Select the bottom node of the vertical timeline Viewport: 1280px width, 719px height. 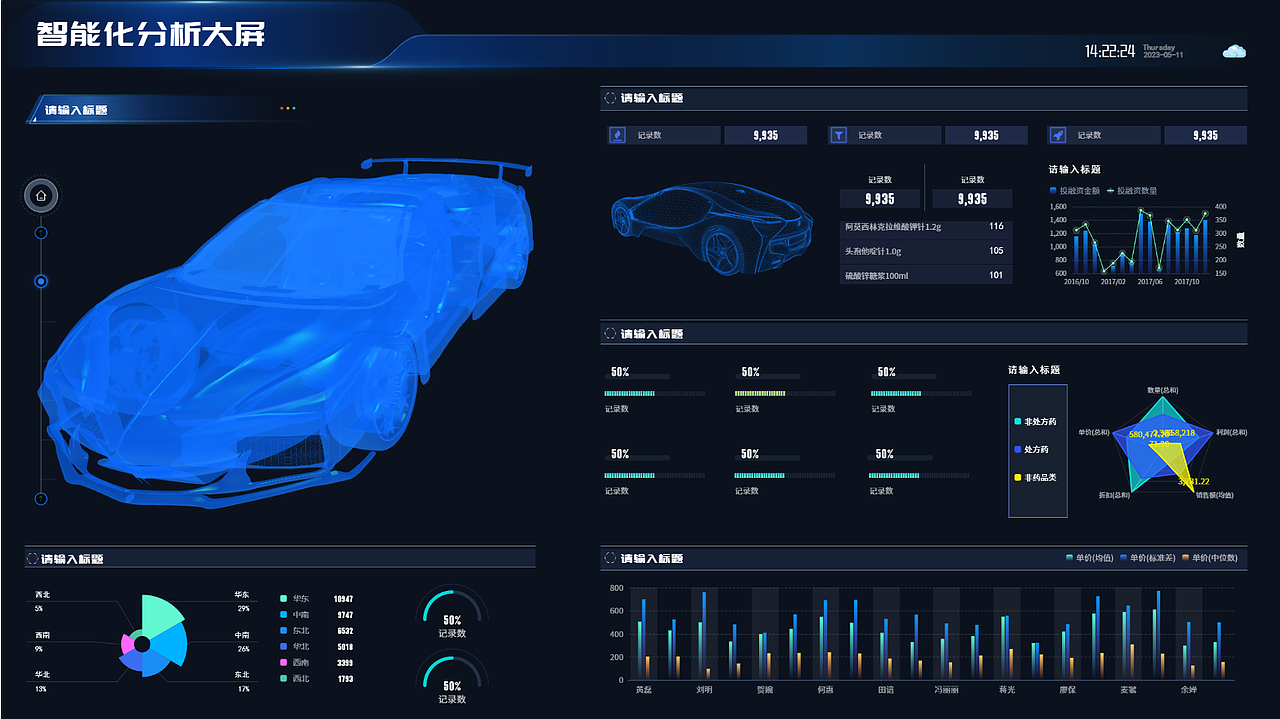(41, 498)
